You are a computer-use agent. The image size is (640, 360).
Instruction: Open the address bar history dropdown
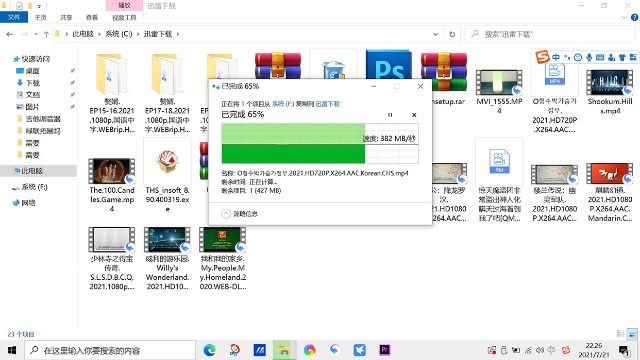[436, 34]
